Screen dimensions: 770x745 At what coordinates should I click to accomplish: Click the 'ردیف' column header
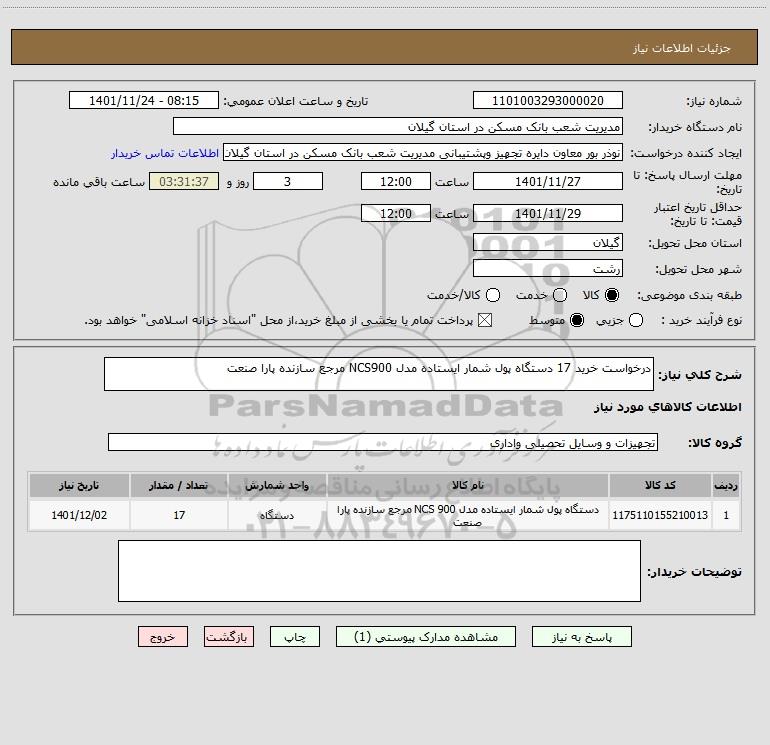pos(726,486)
